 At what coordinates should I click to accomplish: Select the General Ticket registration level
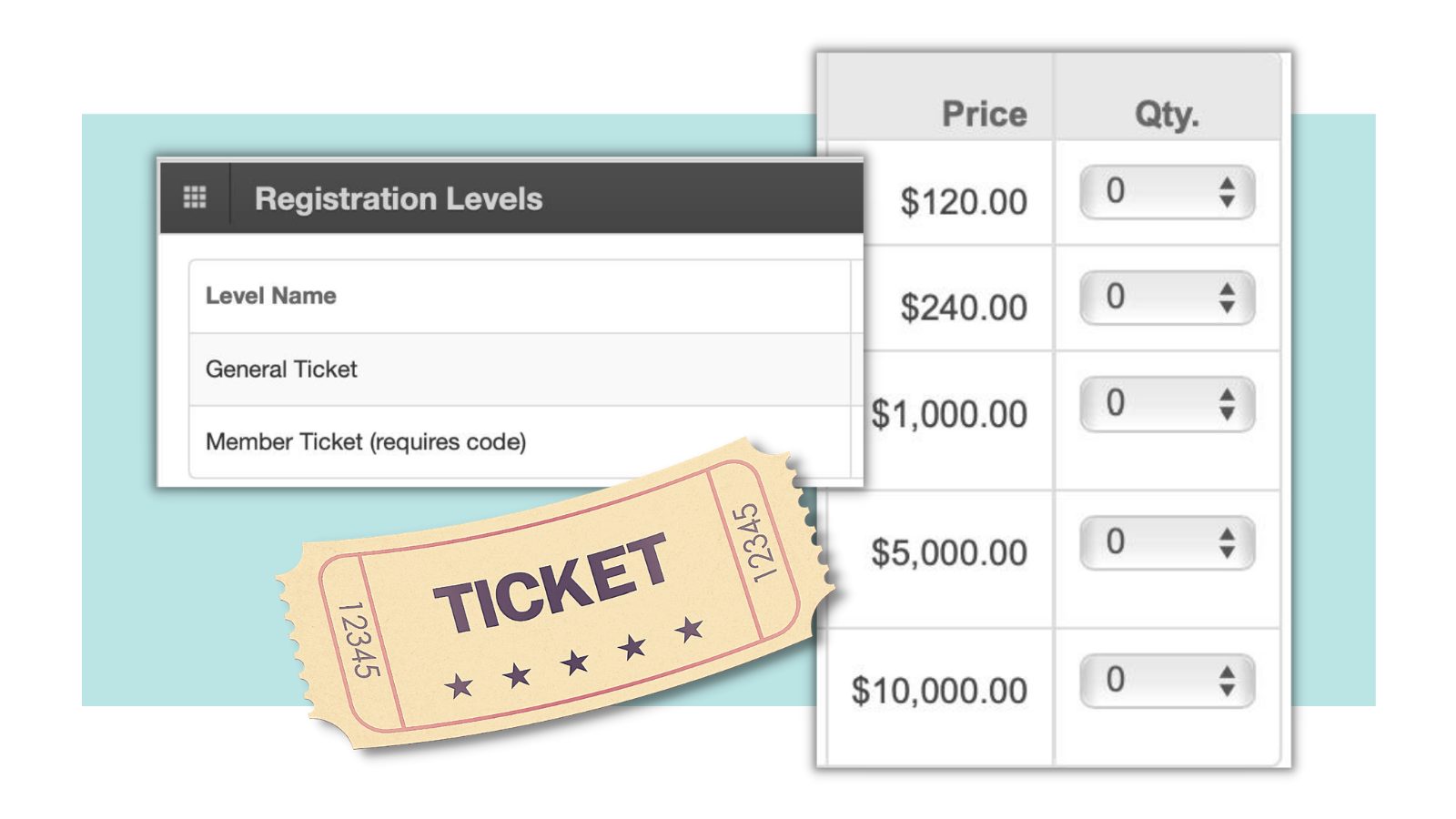click(x=282, y=369)
